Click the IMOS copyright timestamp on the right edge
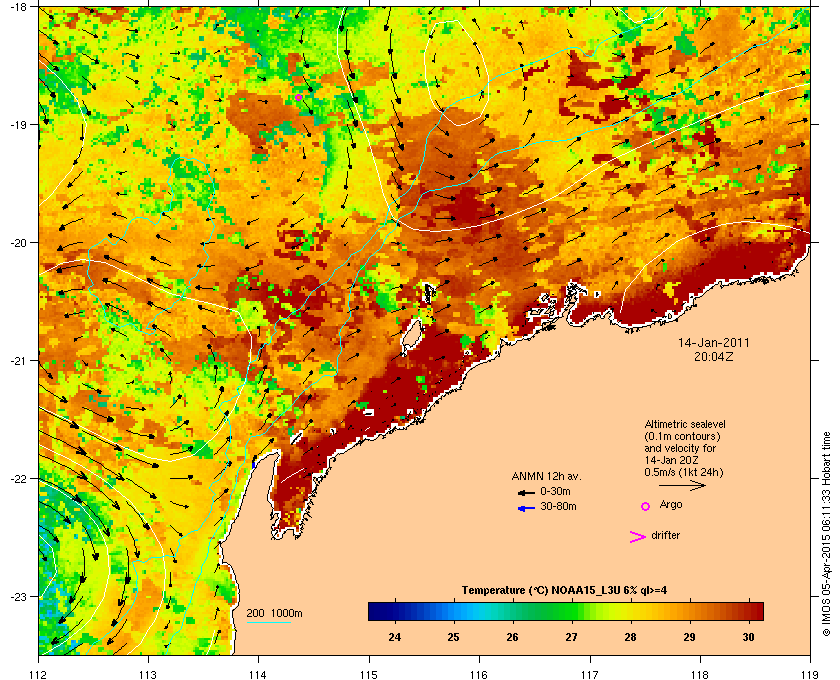Viewport: 840px width, 680px height. tap(826, 533)
